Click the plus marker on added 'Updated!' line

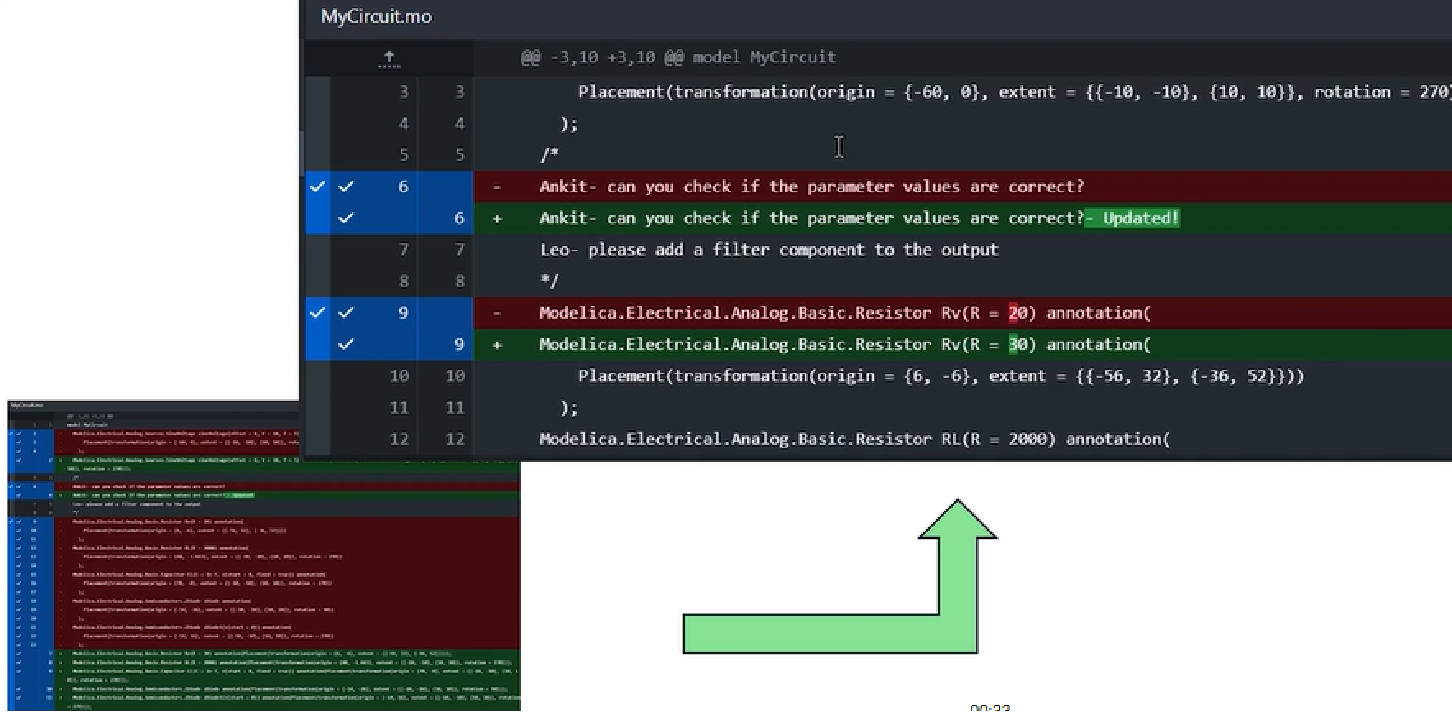(x=497, y=218)
